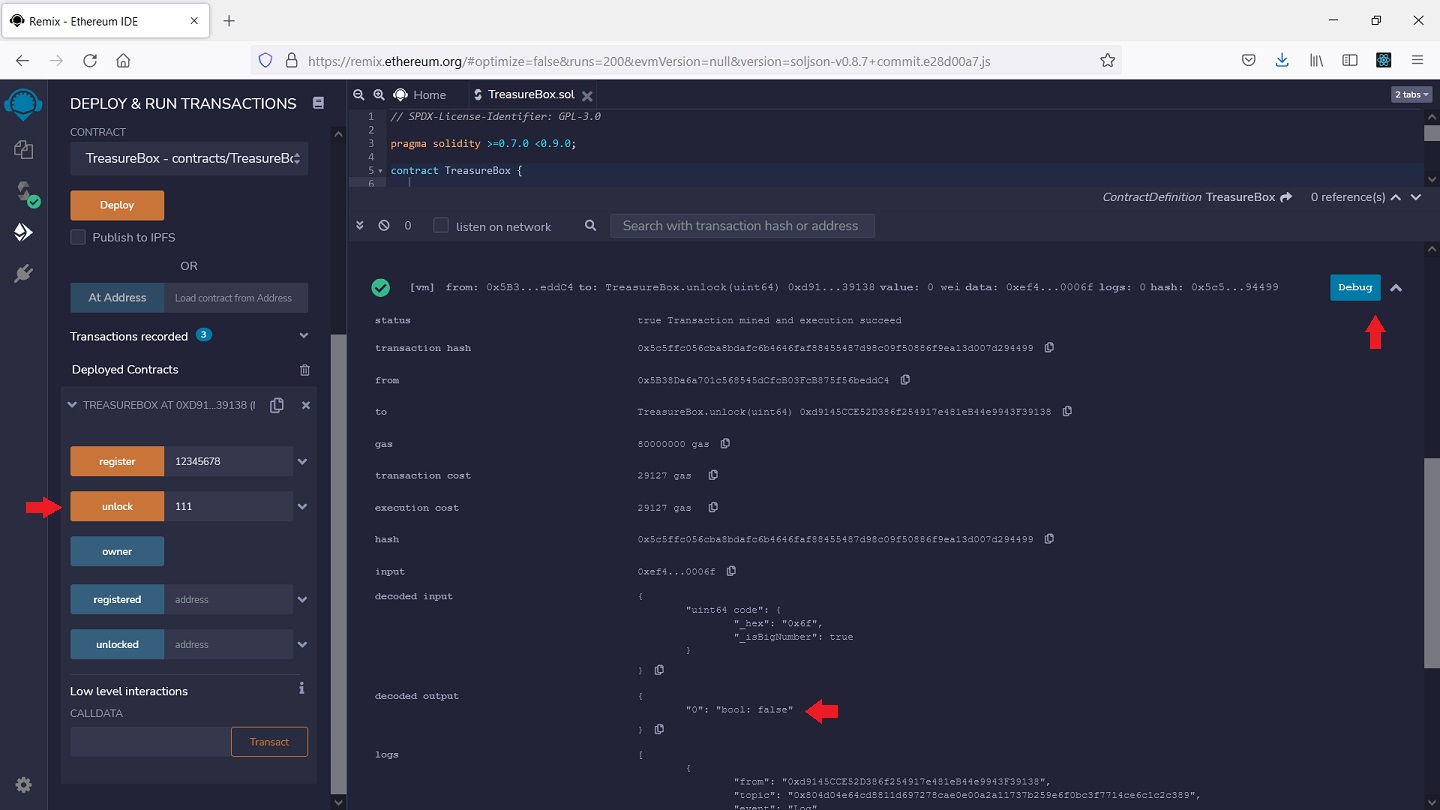Viewport: 1440px width, 810px height.
Task: Open Remix settings gear icon
Action: (x=23, y=785)
